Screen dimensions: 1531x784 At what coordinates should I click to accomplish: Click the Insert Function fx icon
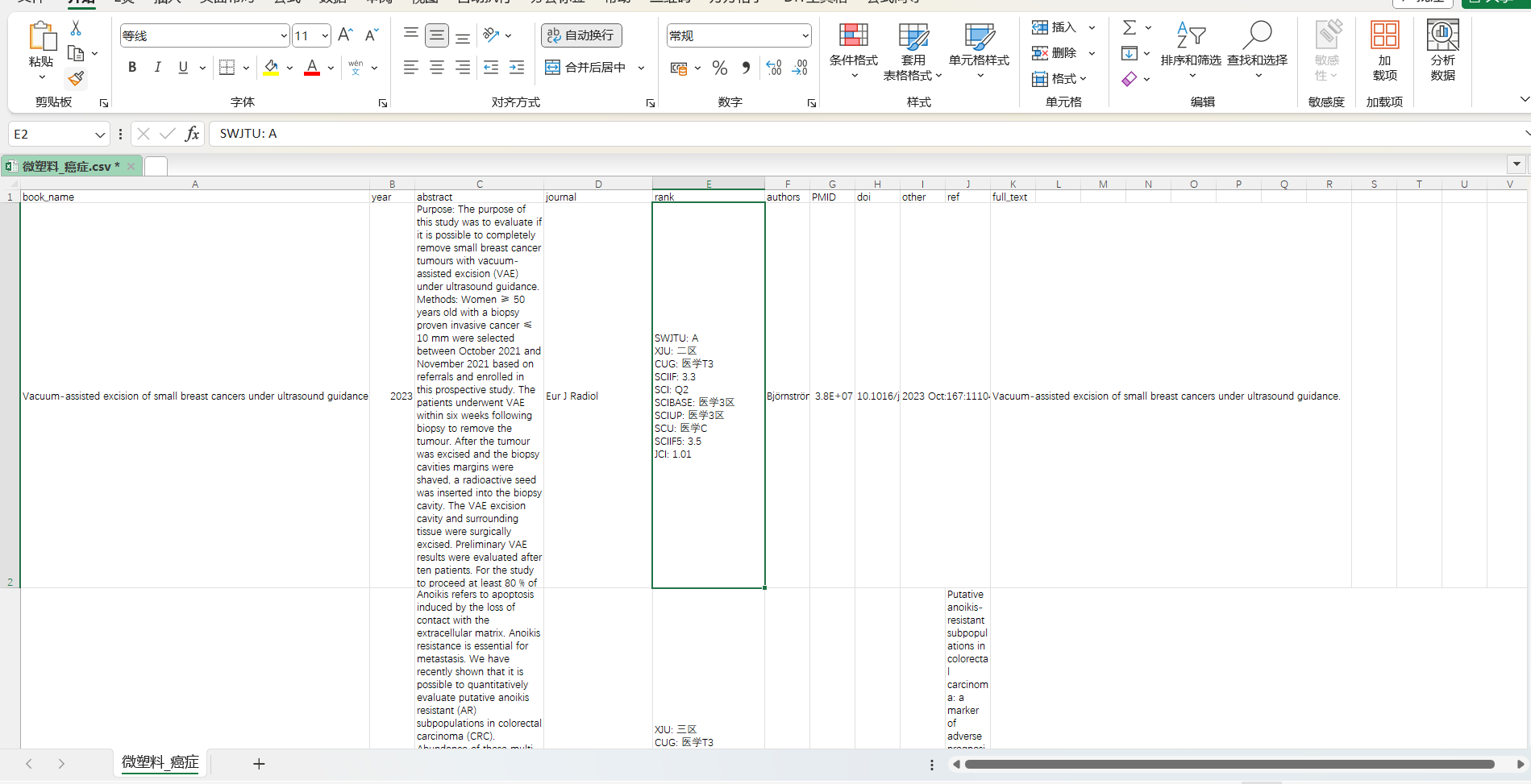click(192, 134)
